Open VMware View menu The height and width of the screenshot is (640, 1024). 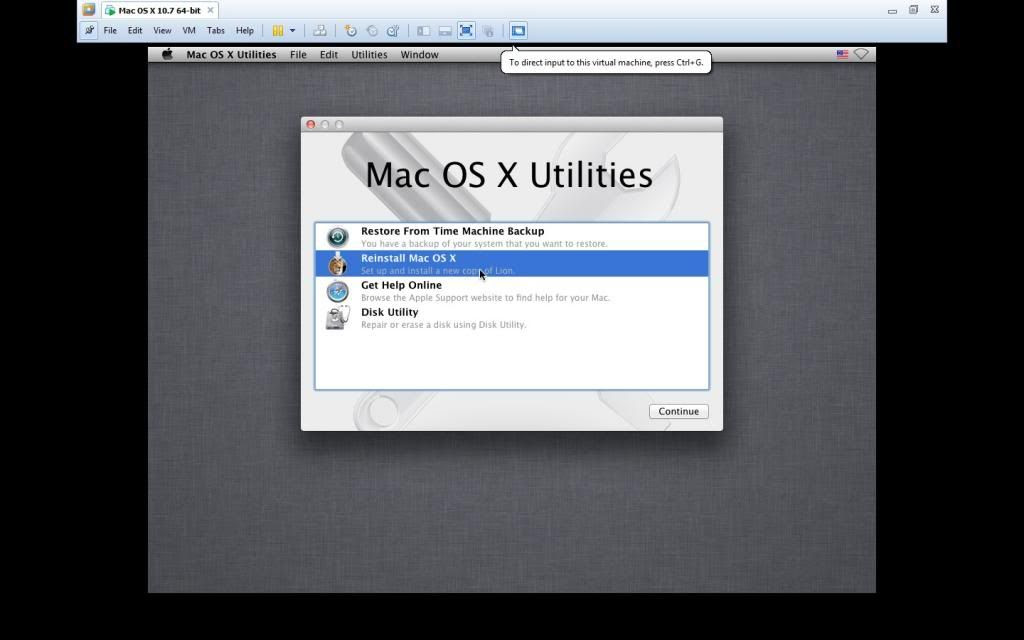click(x=162, y=31)
